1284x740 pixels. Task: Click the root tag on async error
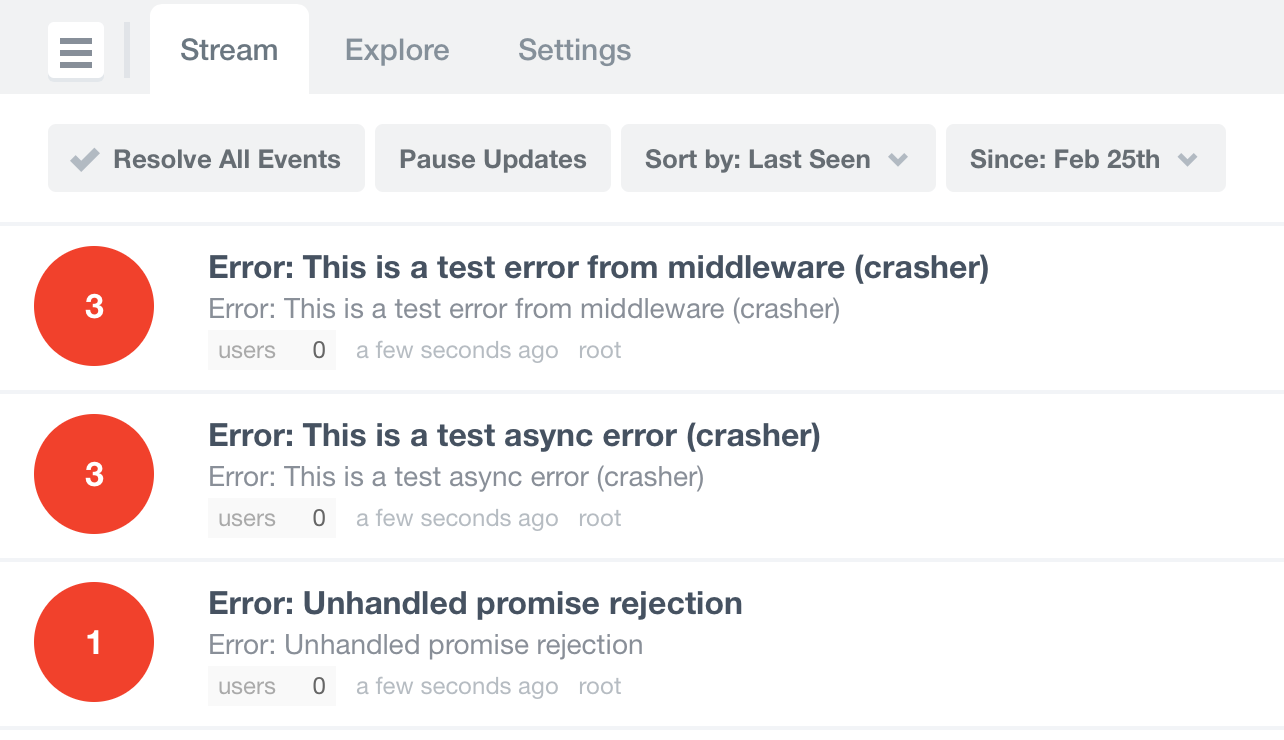[x=600, y=518]
